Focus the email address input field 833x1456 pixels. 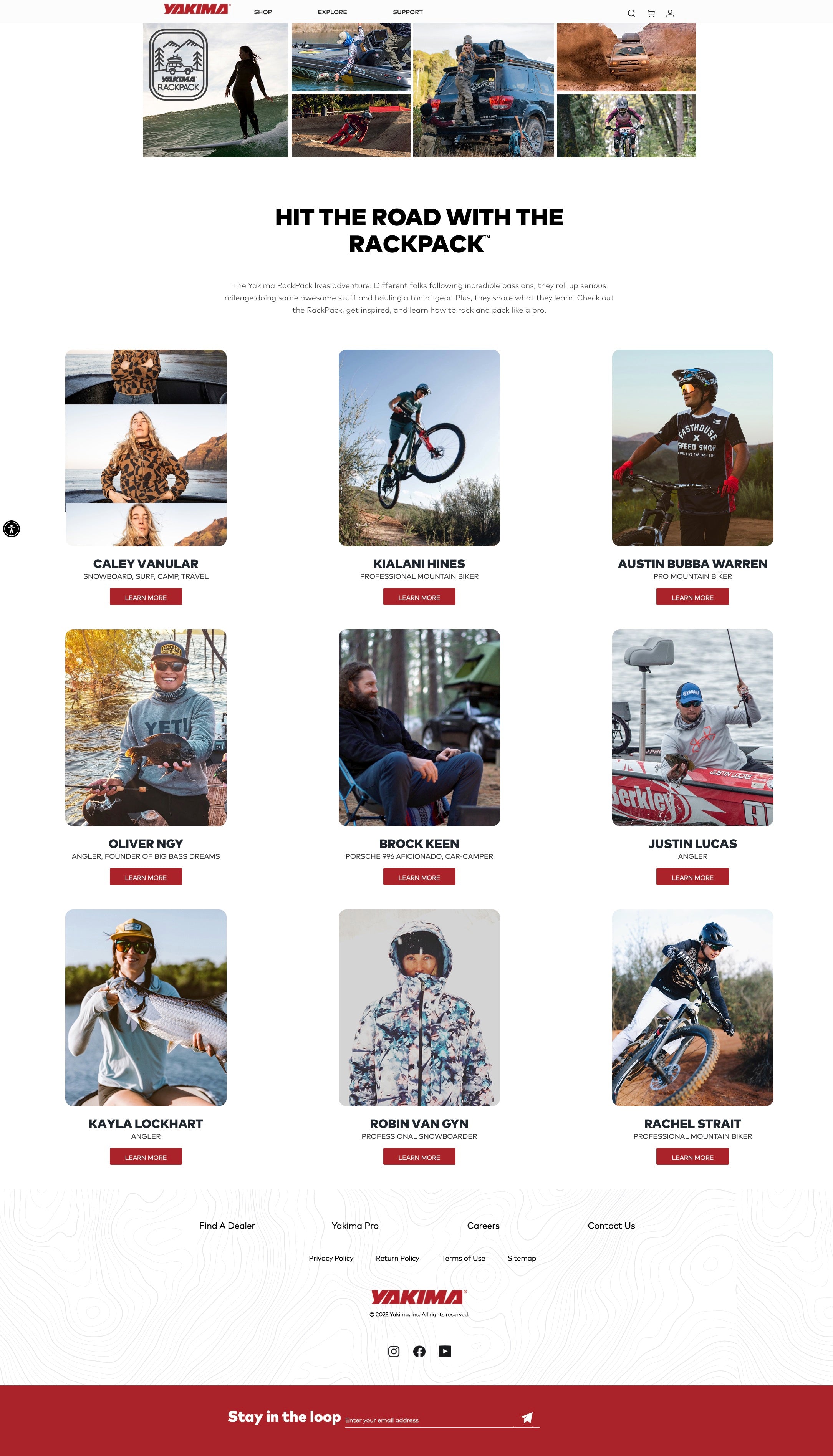coord(429,1420)
